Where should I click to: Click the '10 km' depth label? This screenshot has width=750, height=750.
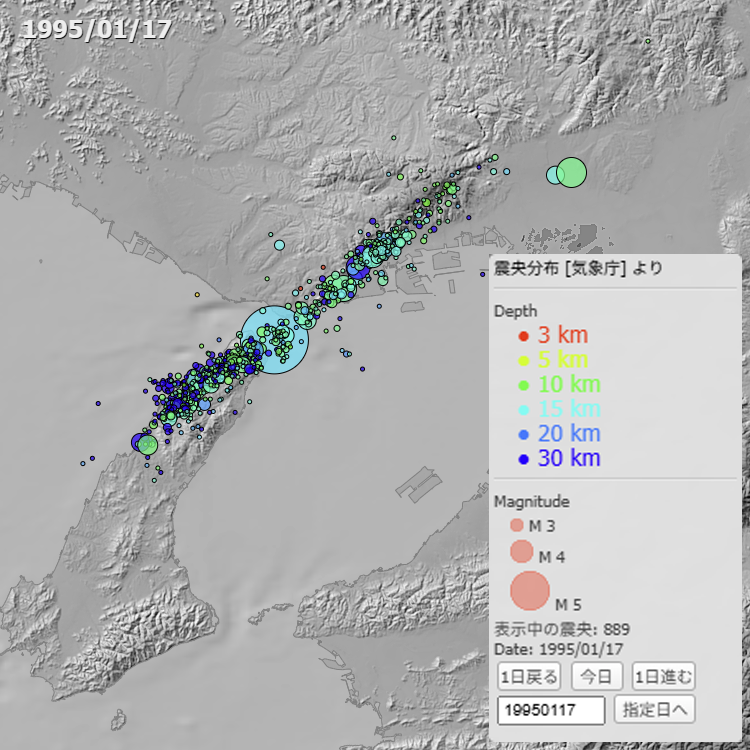[569, 385]
